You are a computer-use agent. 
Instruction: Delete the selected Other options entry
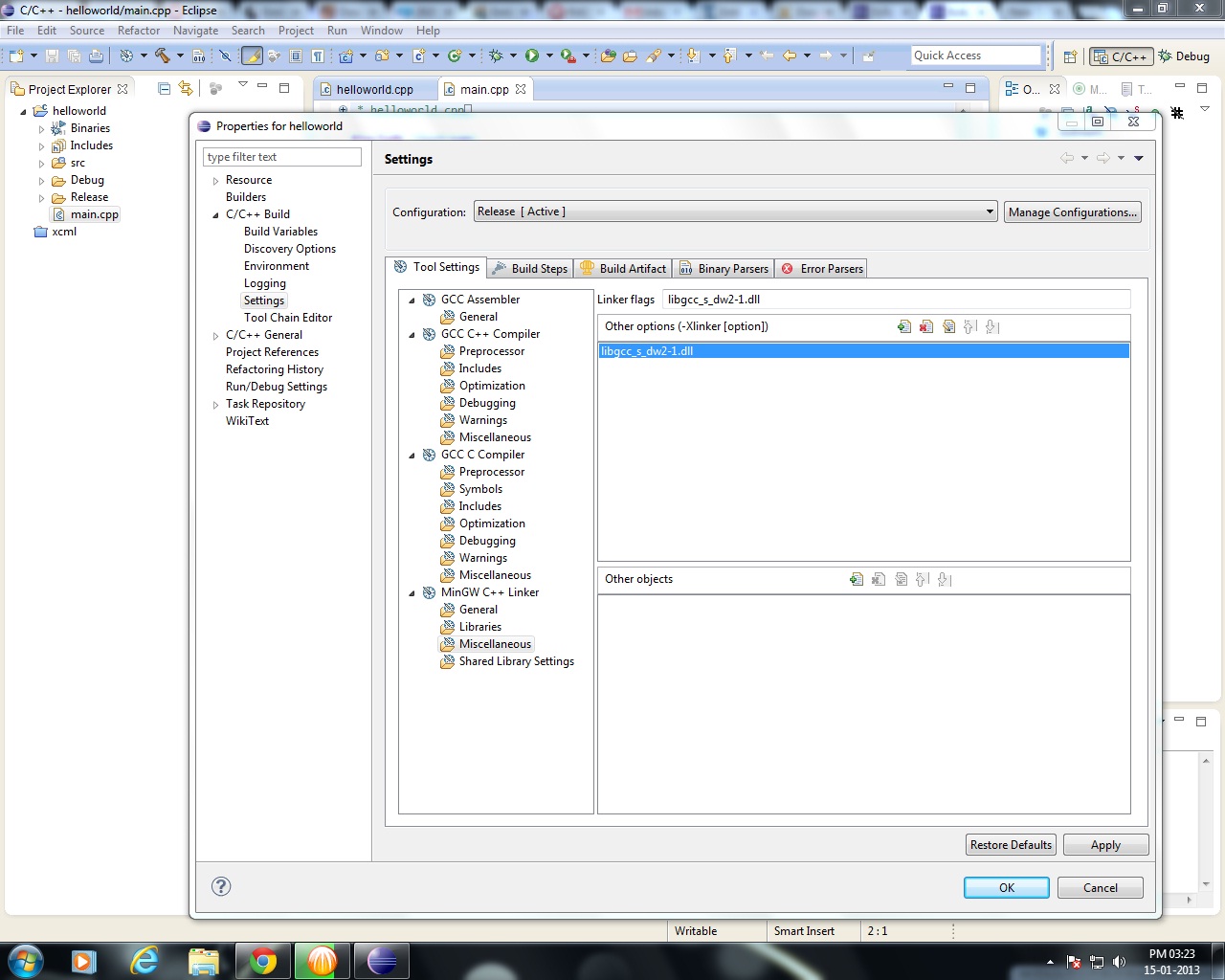point(926,326)
